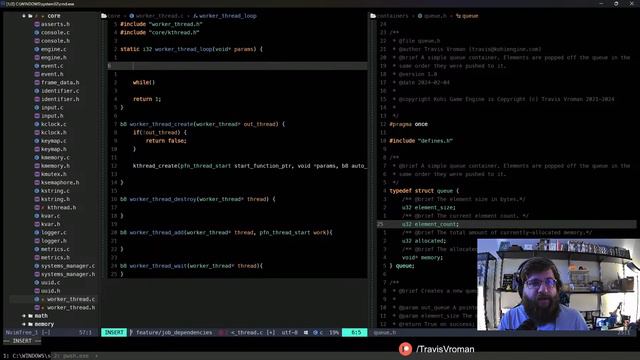The image size is (640, 360).
Task: Click the memory folder icon
Action: [30, 324]
